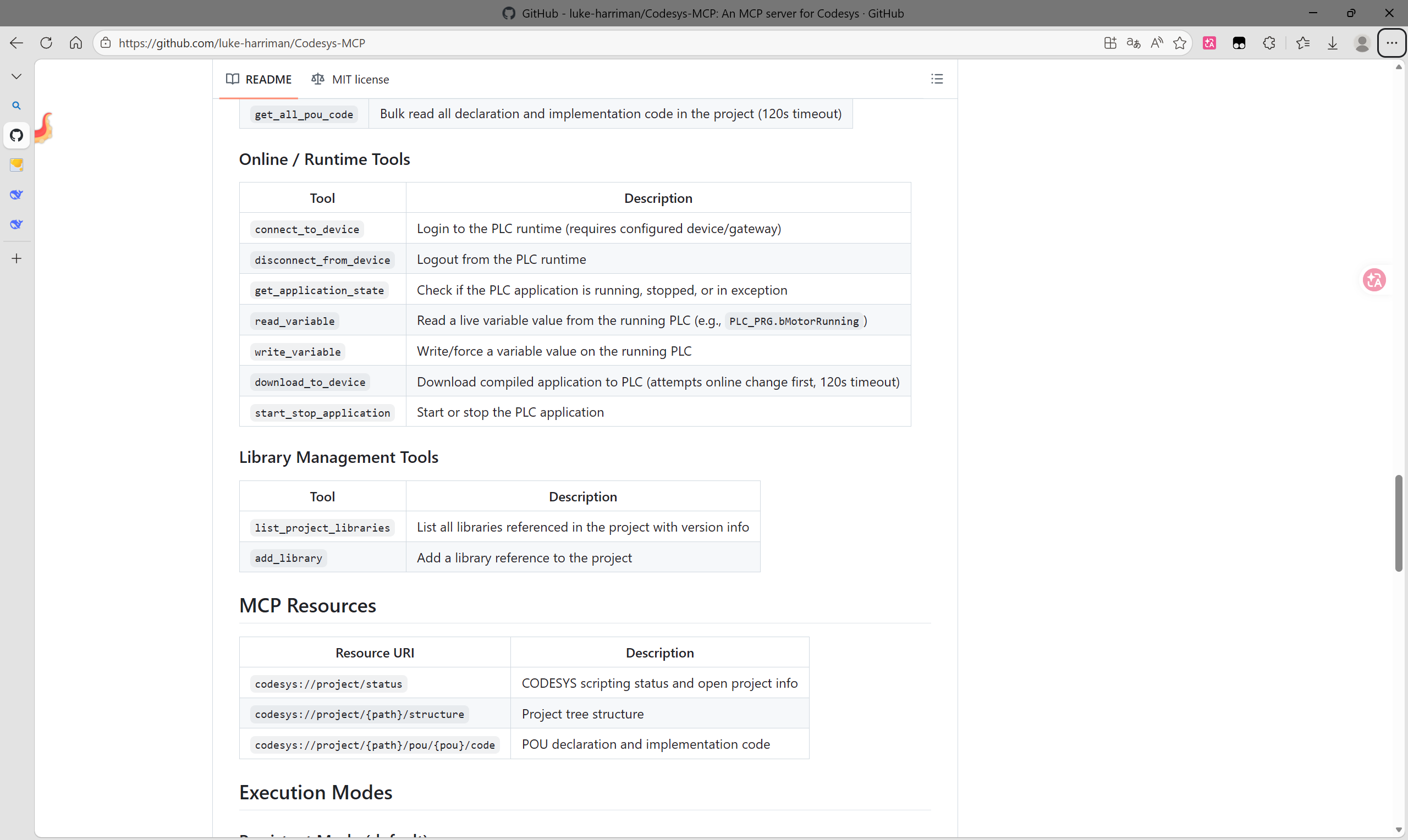
Task: Go back using the browser back arrow
Action: coord(16,43)
